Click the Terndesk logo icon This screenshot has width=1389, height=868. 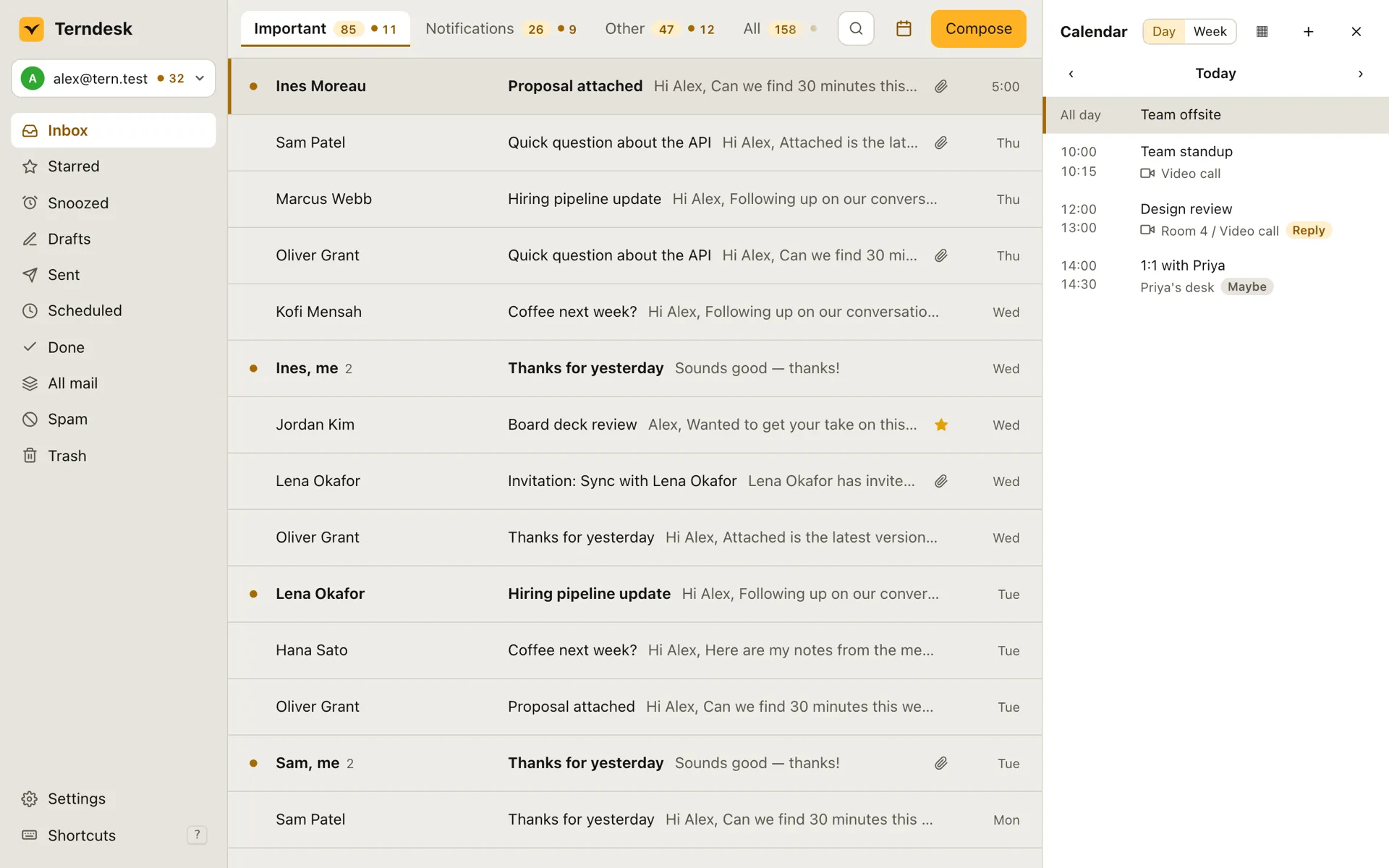pyautogui.click(x=31, y=29)
